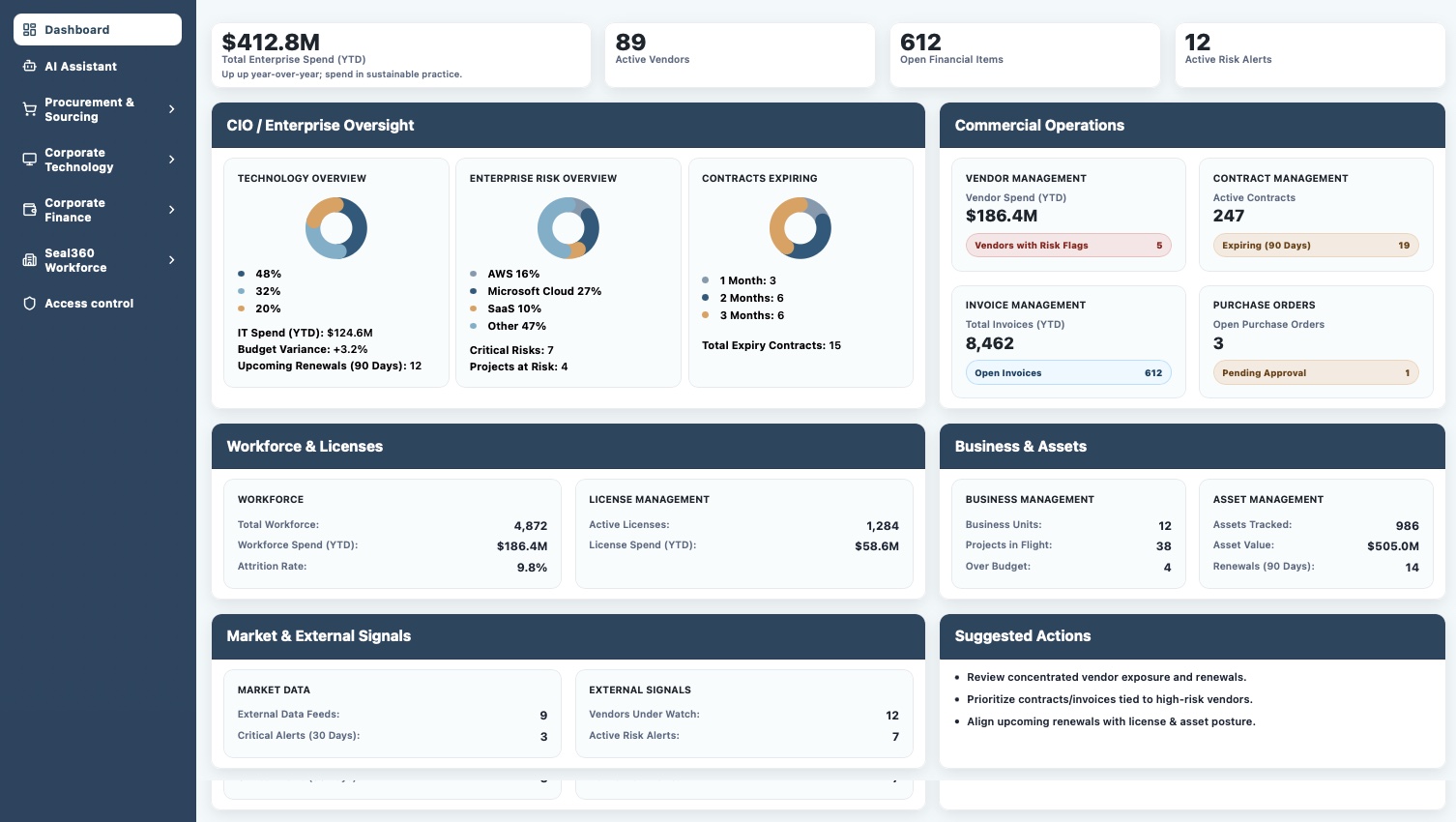The width and height of the screenshot is (1456, 822).
Task: Go to Access control page
Action: click(x=98, y=304)
